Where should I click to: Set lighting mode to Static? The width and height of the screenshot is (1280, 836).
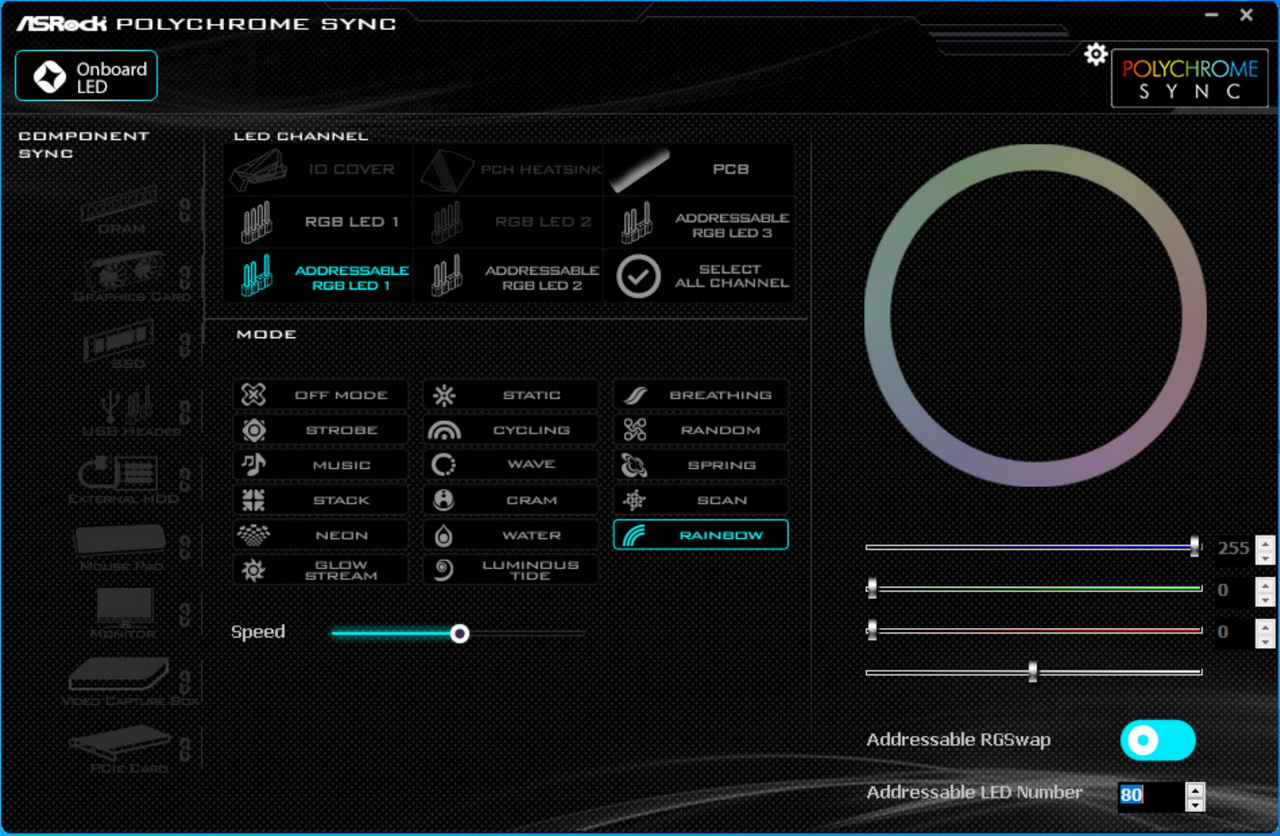pyautogui.click(x=510, y=395)
